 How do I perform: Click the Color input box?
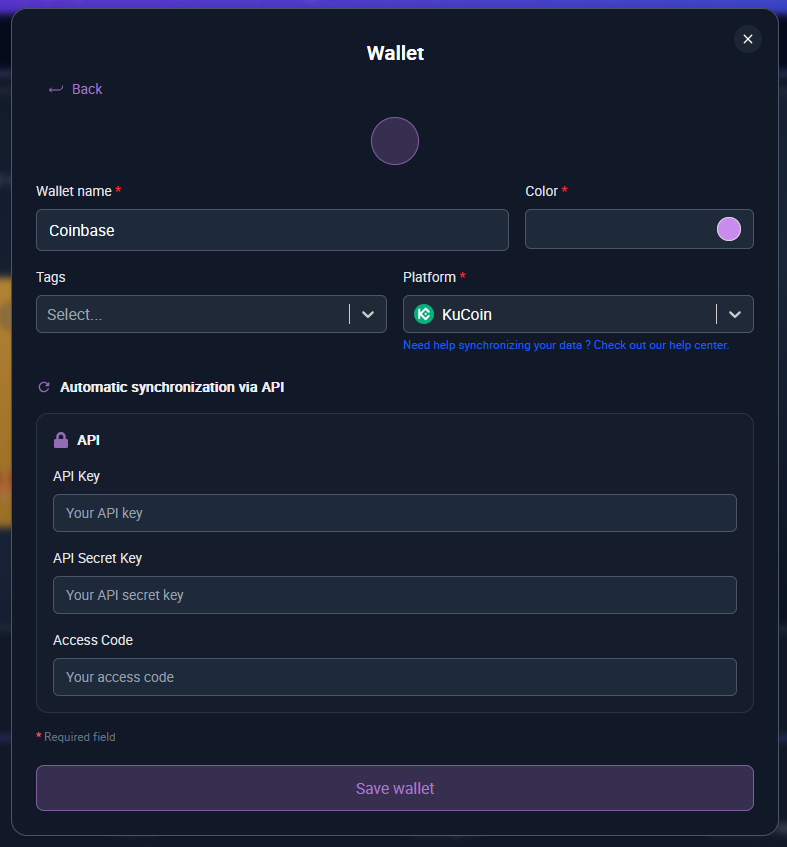620,229
